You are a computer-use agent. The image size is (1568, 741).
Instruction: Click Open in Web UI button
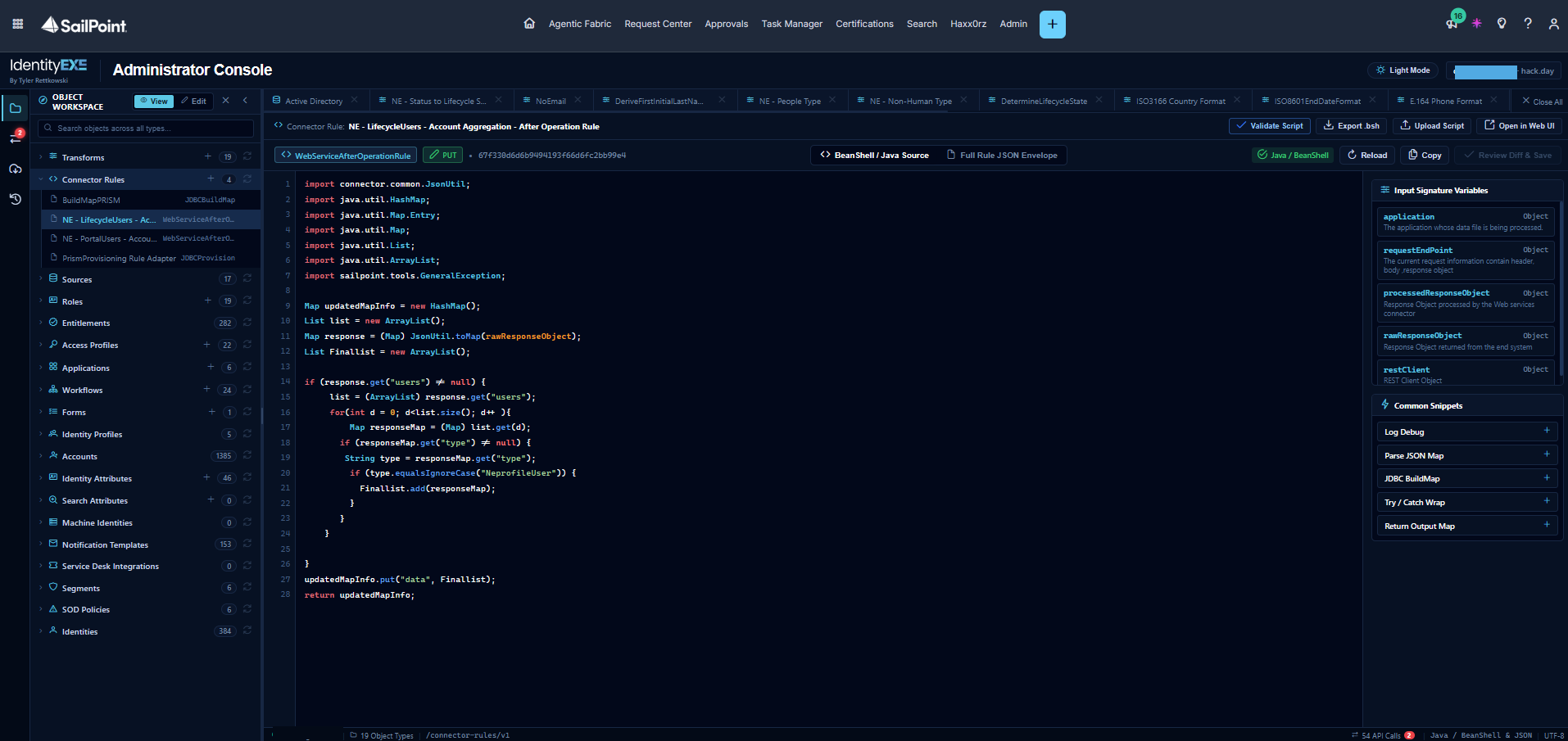[x=1520, y=125]
